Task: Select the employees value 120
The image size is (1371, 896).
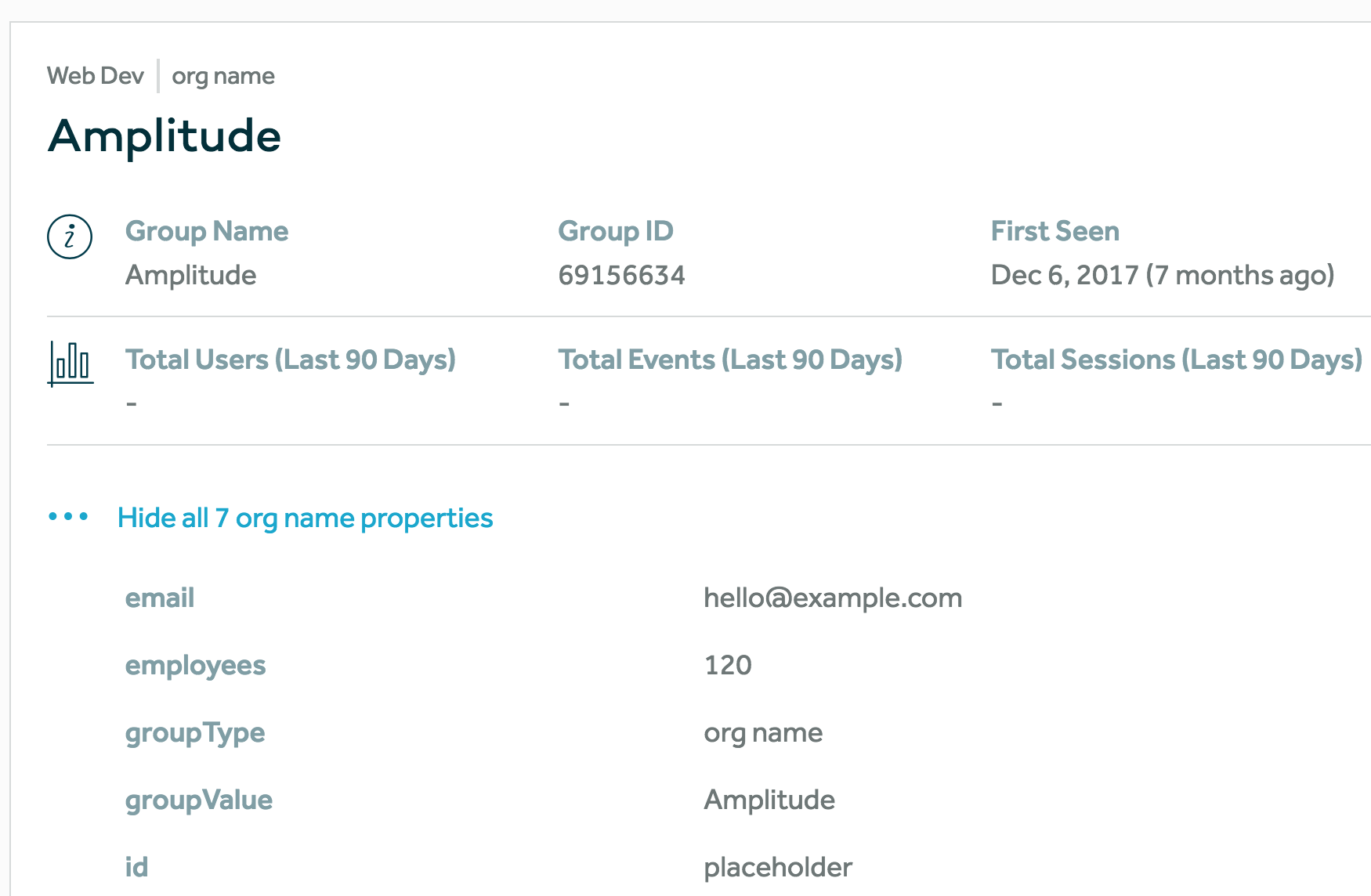Action: [x=728, y=666]
